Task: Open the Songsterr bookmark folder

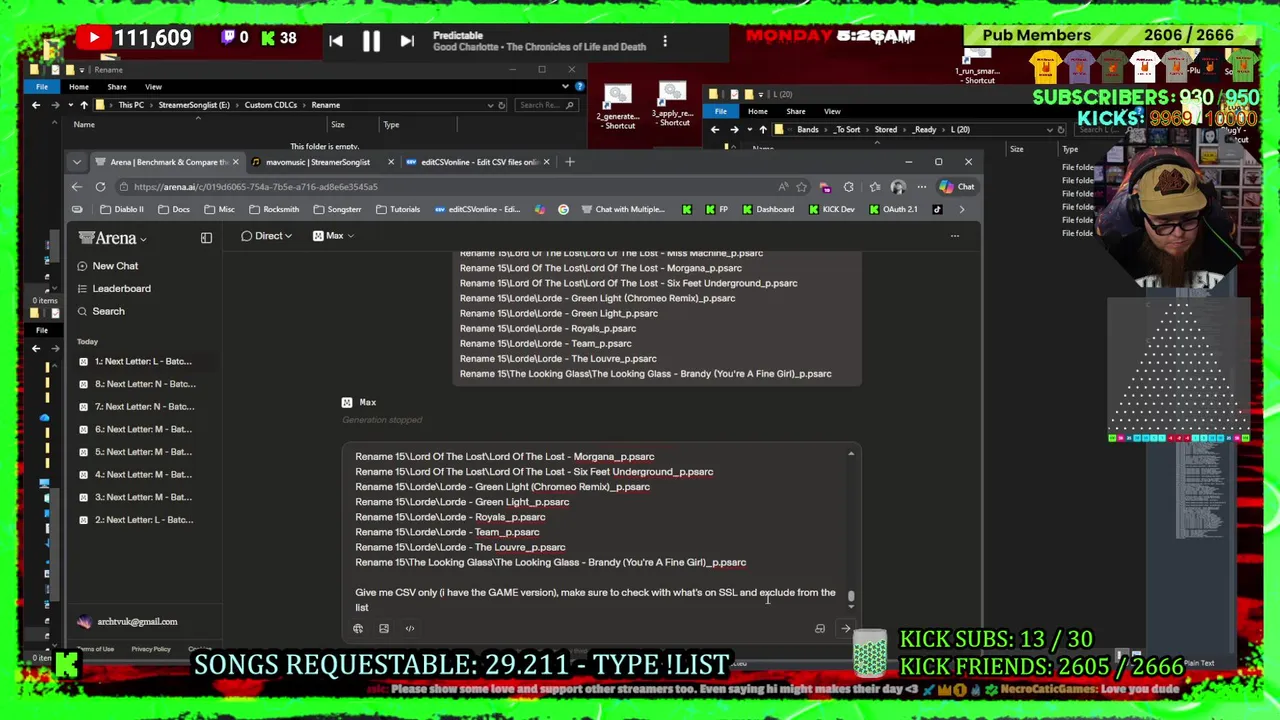Action: (x=338, y=210)
